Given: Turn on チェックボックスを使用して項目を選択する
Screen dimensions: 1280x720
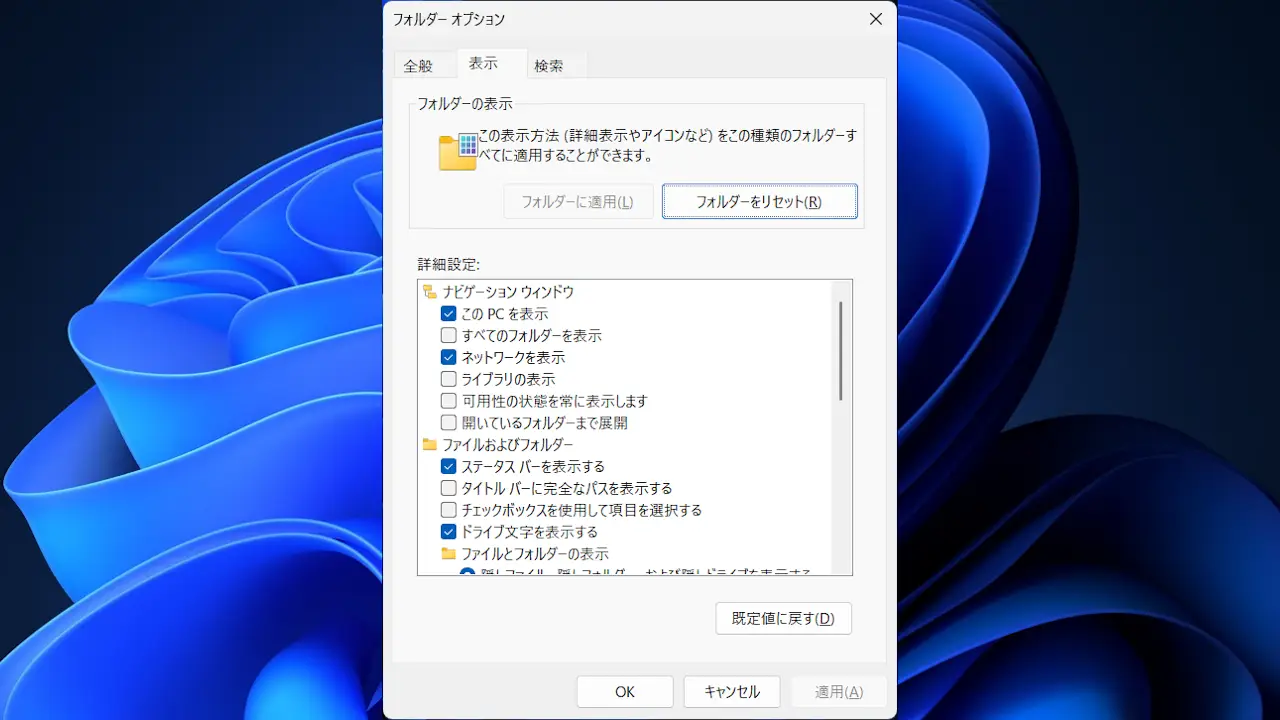Looking at the screenshot, I should click(x=448, y=510).
